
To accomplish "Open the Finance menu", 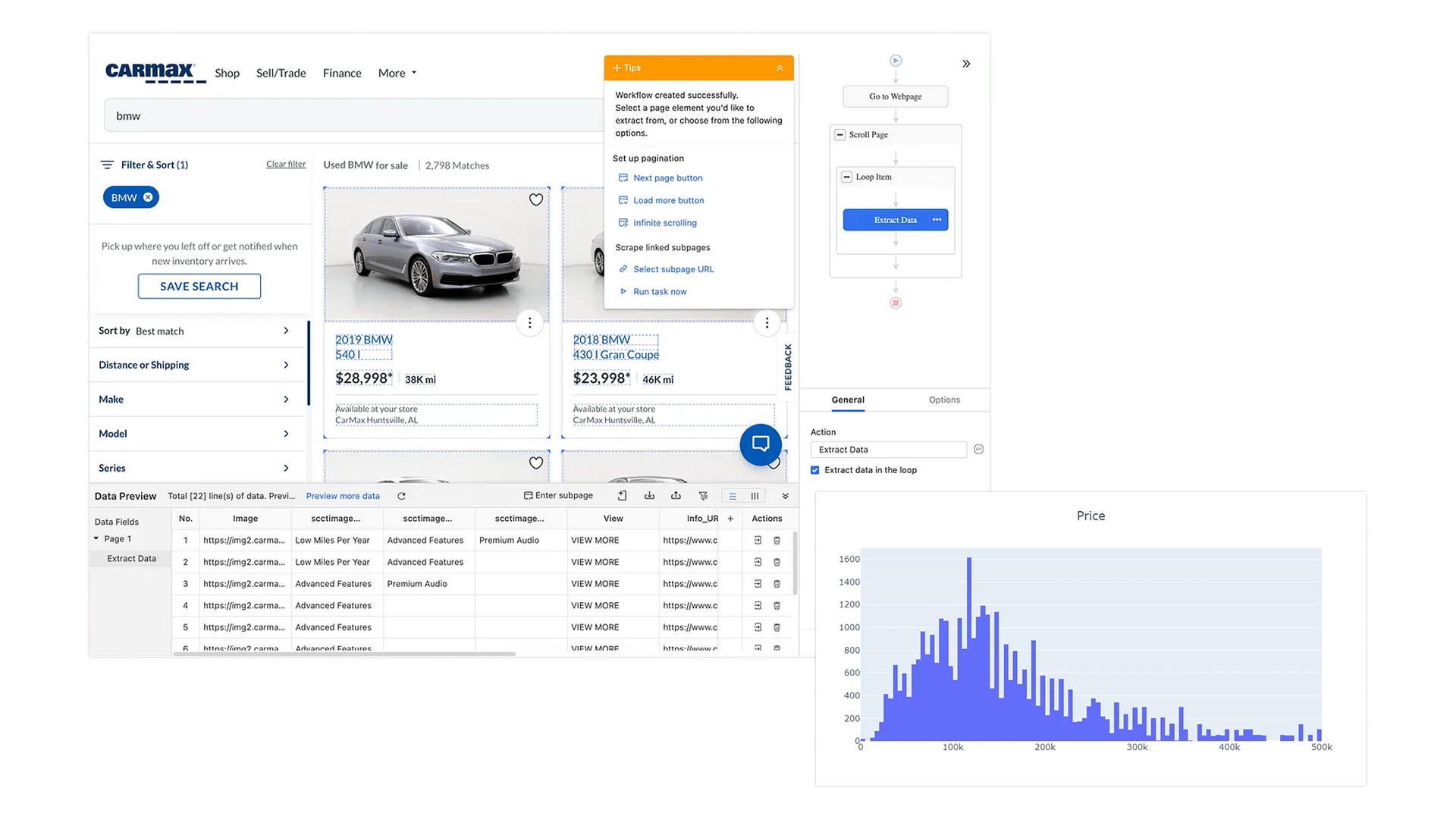I will [342, 73].
